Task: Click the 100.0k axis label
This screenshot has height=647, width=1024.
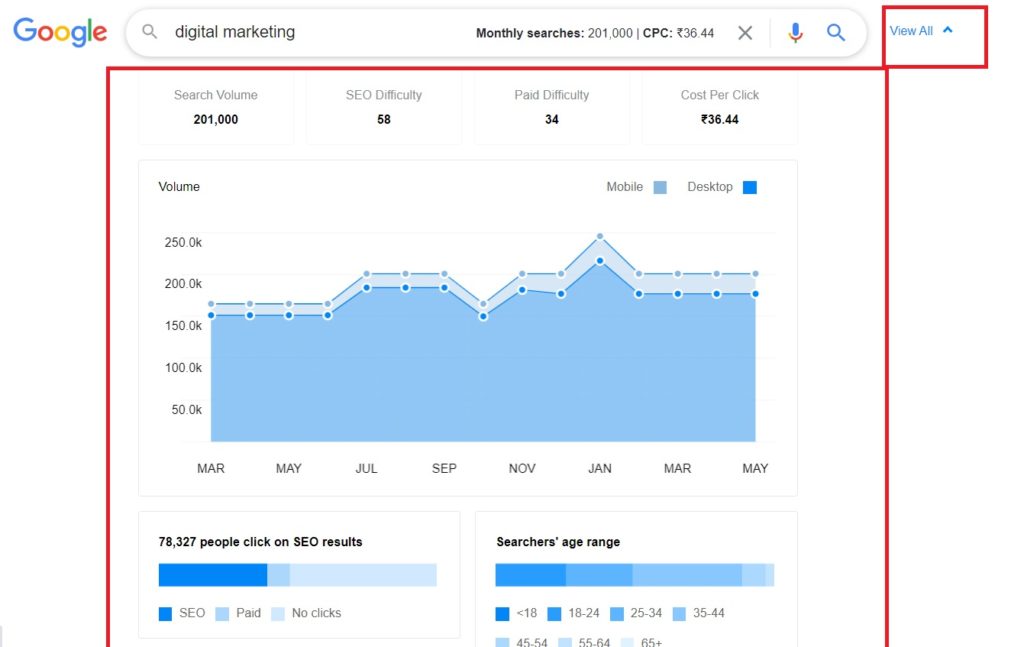Action: [x=183, y=368]
